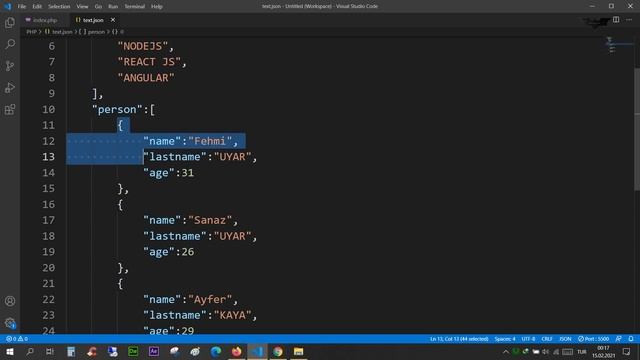Open the editor More Actions ellipsis
The width and height of the screenshot is (640, 360).
coord(629,20)
